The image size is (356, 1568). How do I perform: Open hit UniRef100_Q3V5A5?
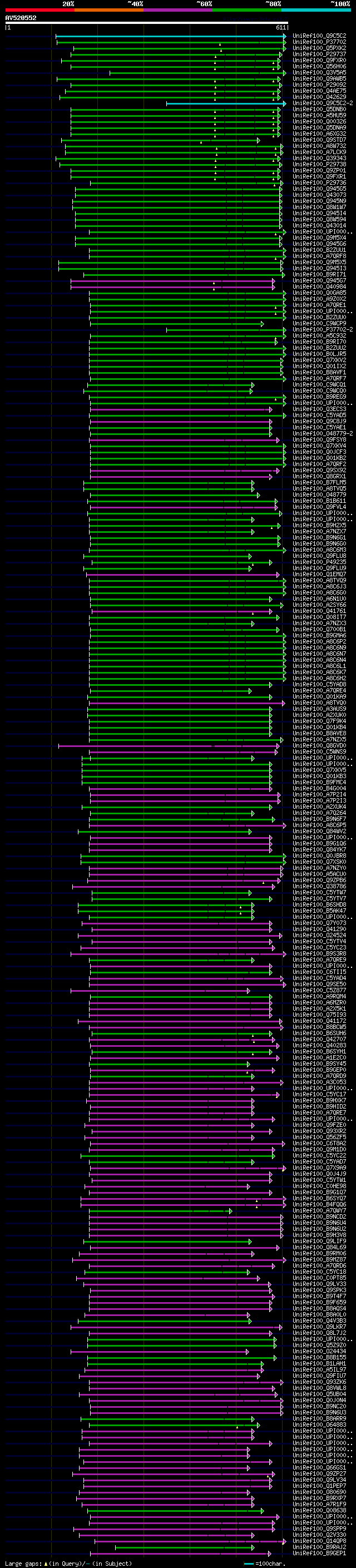[x=319, y=72]
